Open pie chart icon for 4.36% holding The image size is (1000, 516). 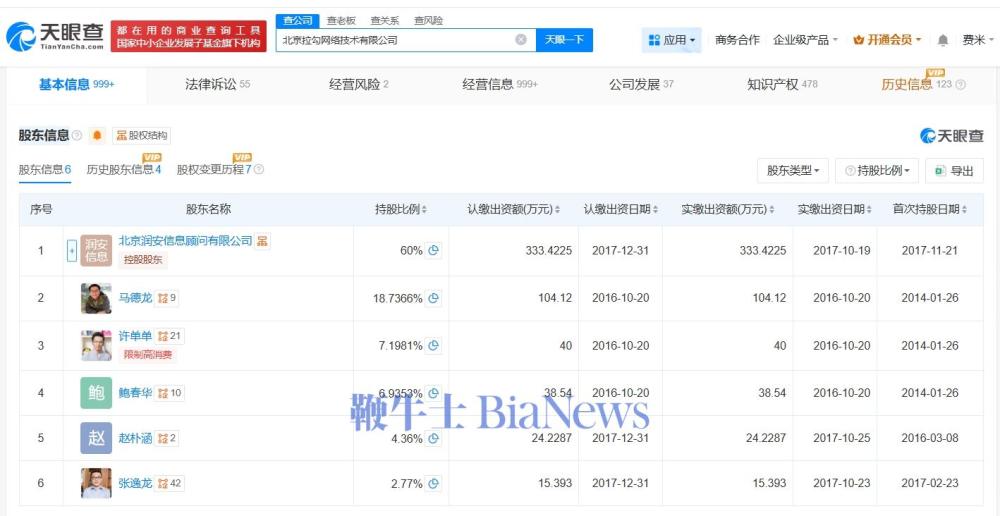[x=434, y=438]
